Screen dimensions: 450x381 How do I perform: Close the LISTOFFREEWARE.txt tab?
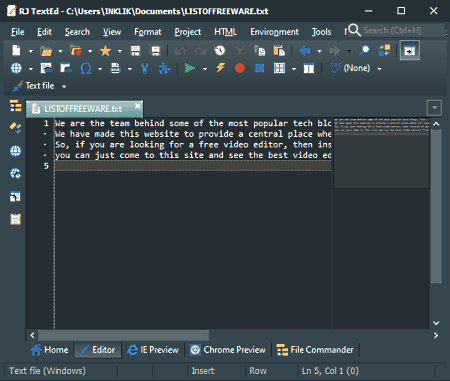pyautogui.click(x=137, y=106)
